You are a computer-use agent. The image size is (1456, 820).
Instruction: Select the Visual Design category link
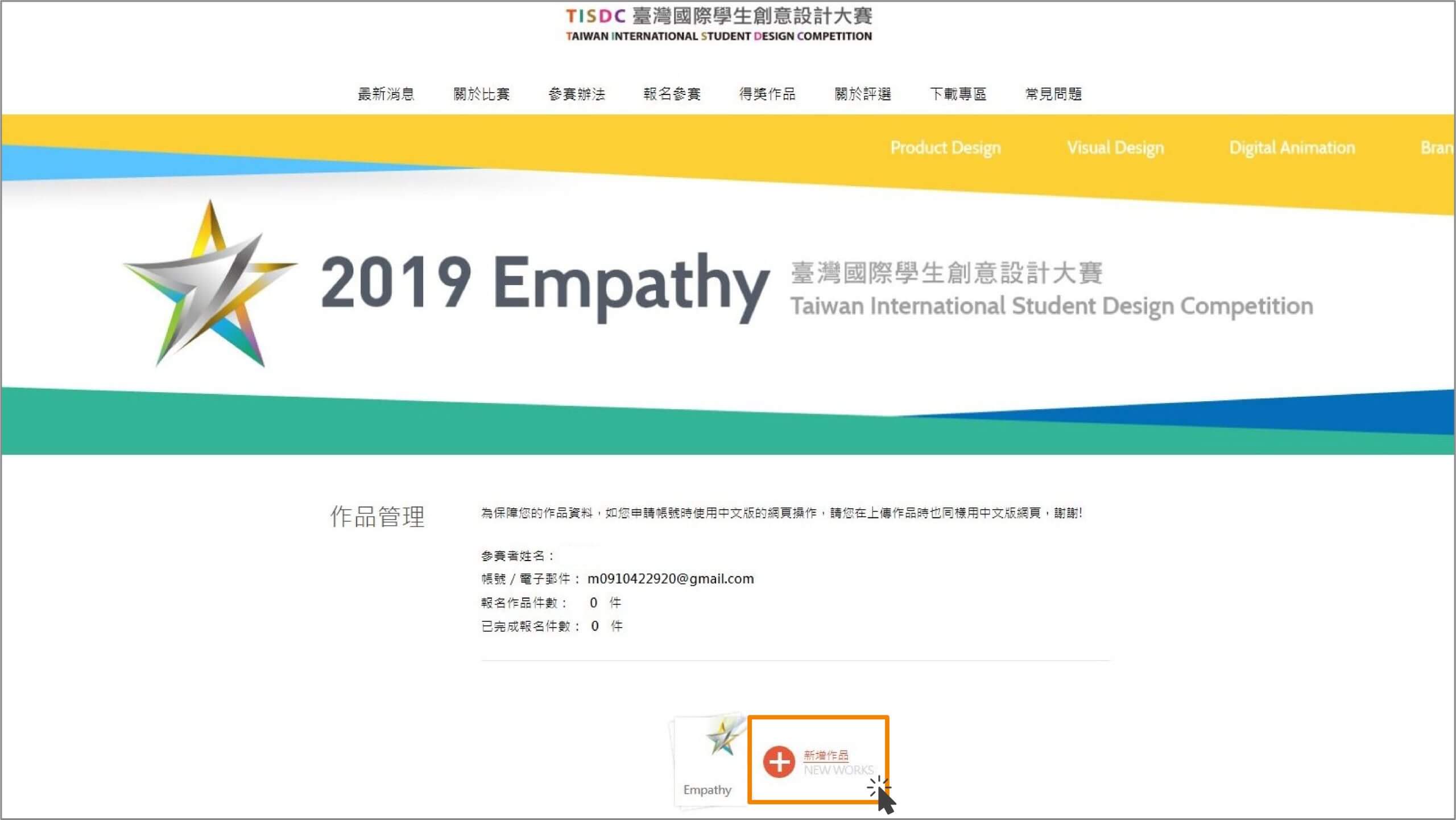[1115, 148]
